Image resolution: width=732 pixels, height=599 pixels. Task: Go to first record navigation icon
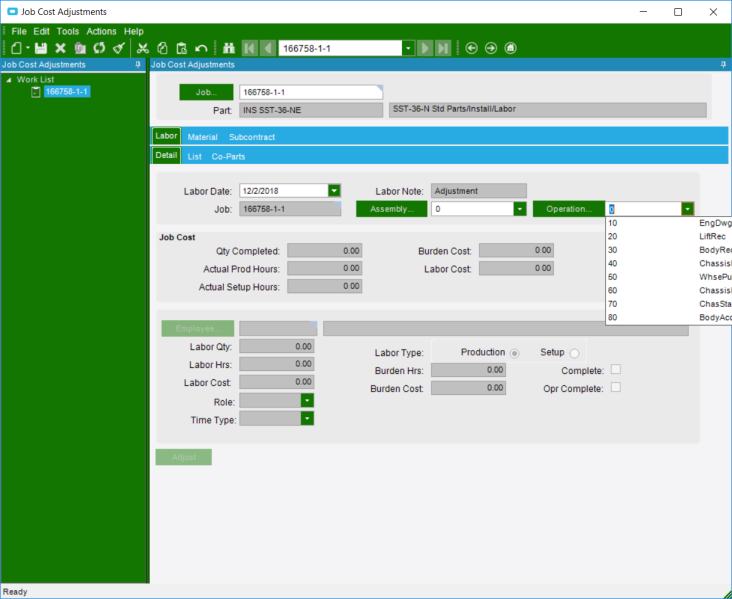tap(250, 48)
